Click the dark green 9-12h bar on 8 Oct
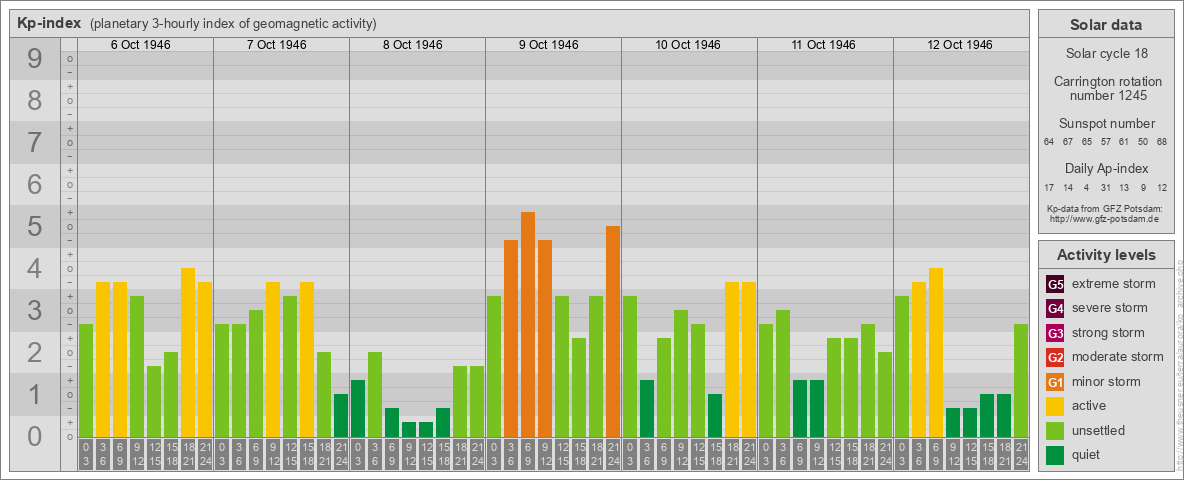 [409, 429]
